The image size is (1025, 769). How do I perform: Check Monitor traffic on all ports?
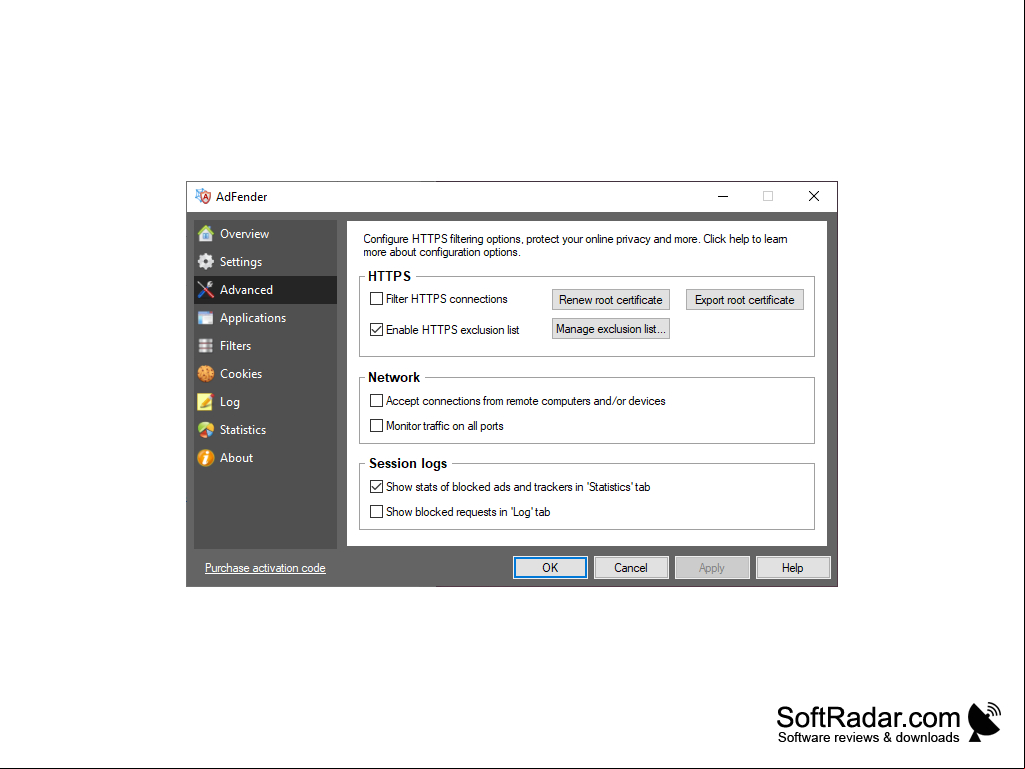tap(377, 426)
